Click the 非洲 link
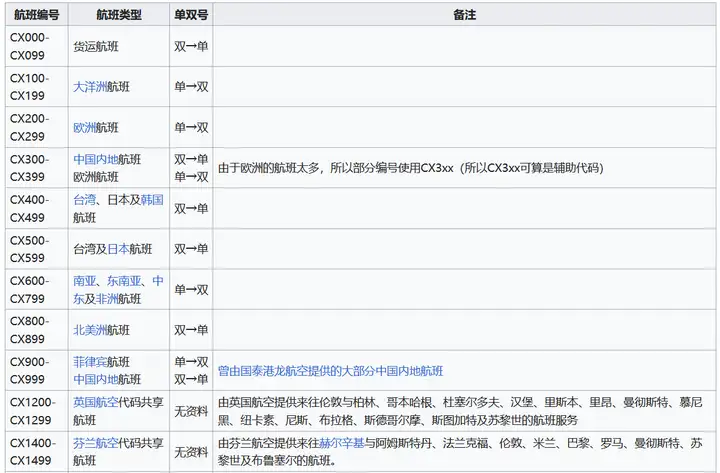This screenshot has width=720, height=473. coord(107,299)
